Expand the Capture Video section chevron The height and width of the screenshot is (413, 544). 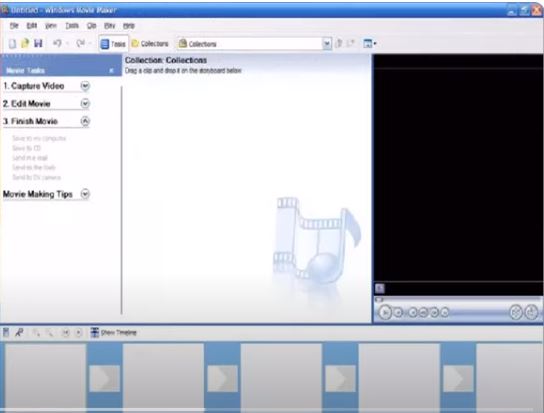85,86
